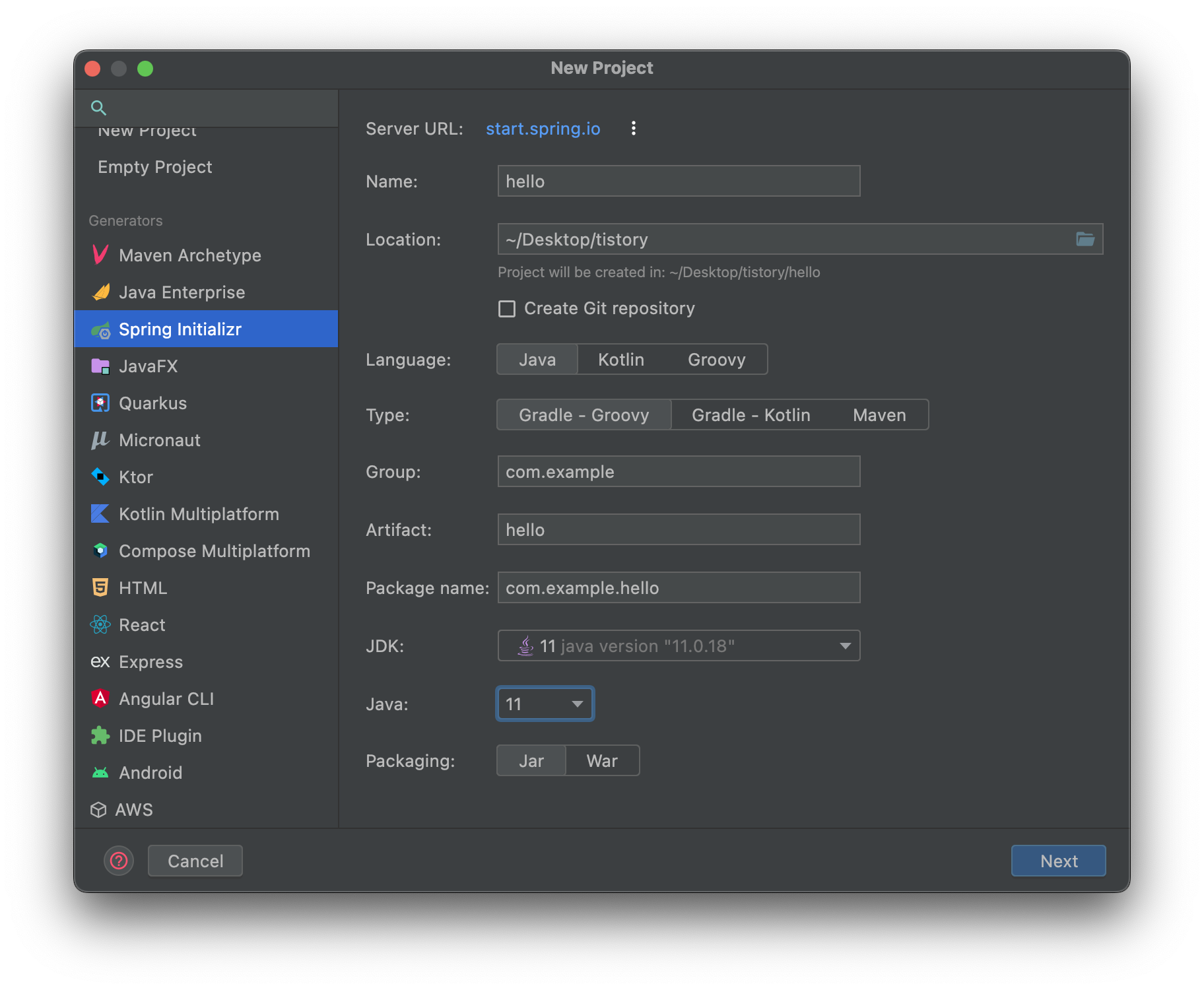
Task: Select Jar packaging
Action: click(x=531, y=761)
